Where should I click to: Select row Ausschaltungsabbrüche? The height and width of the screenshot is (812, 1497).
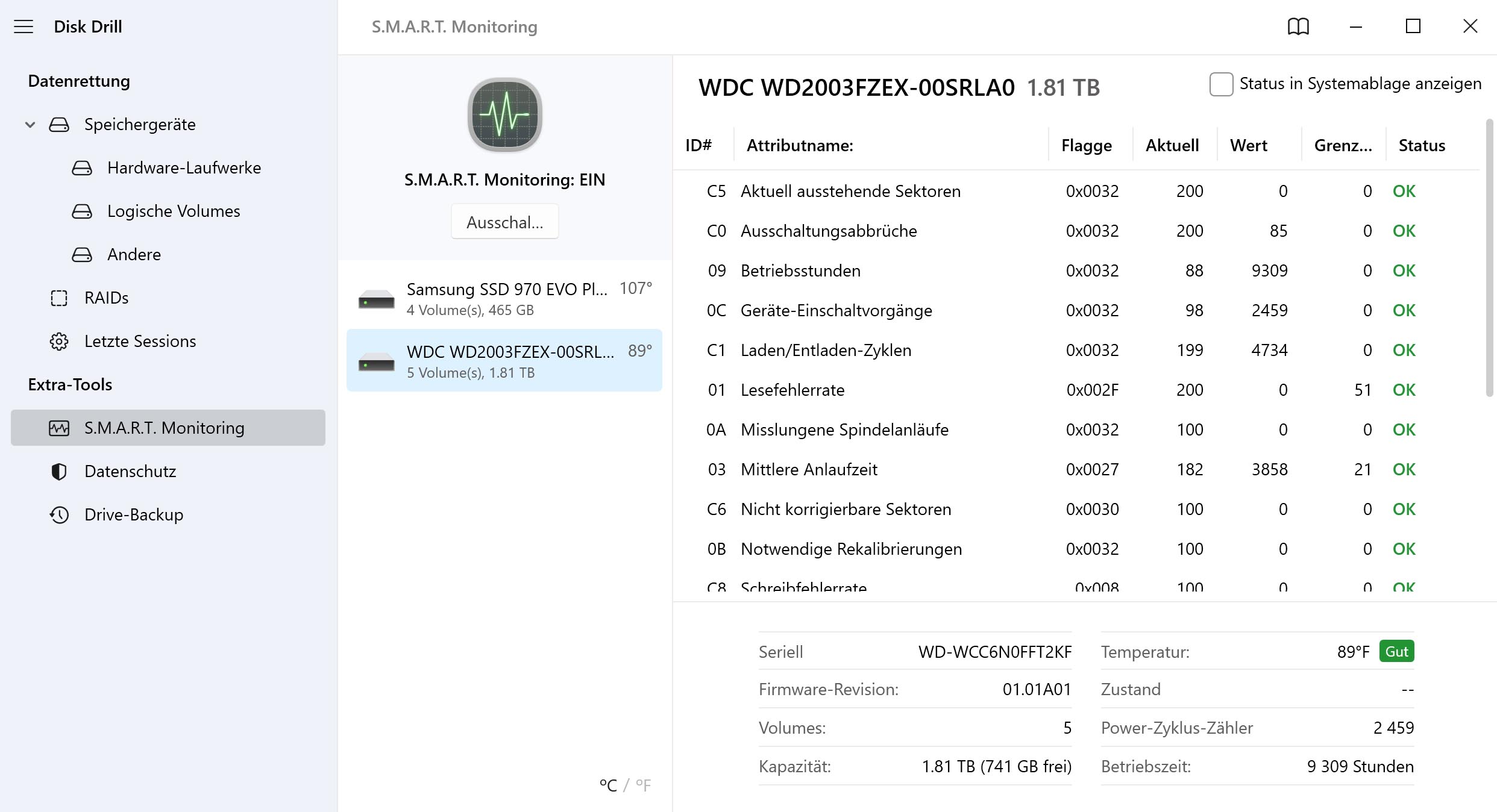(x=1076, y=231)
